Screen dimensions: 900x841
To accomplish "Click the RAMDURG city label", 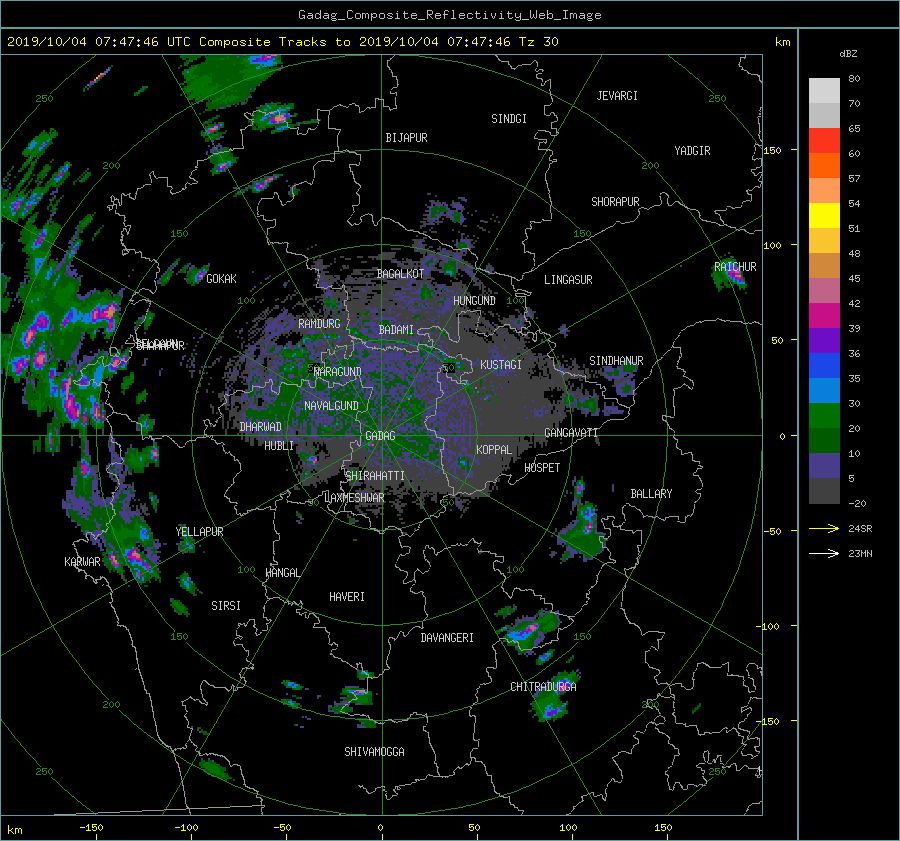I will (x=319, y=324).
